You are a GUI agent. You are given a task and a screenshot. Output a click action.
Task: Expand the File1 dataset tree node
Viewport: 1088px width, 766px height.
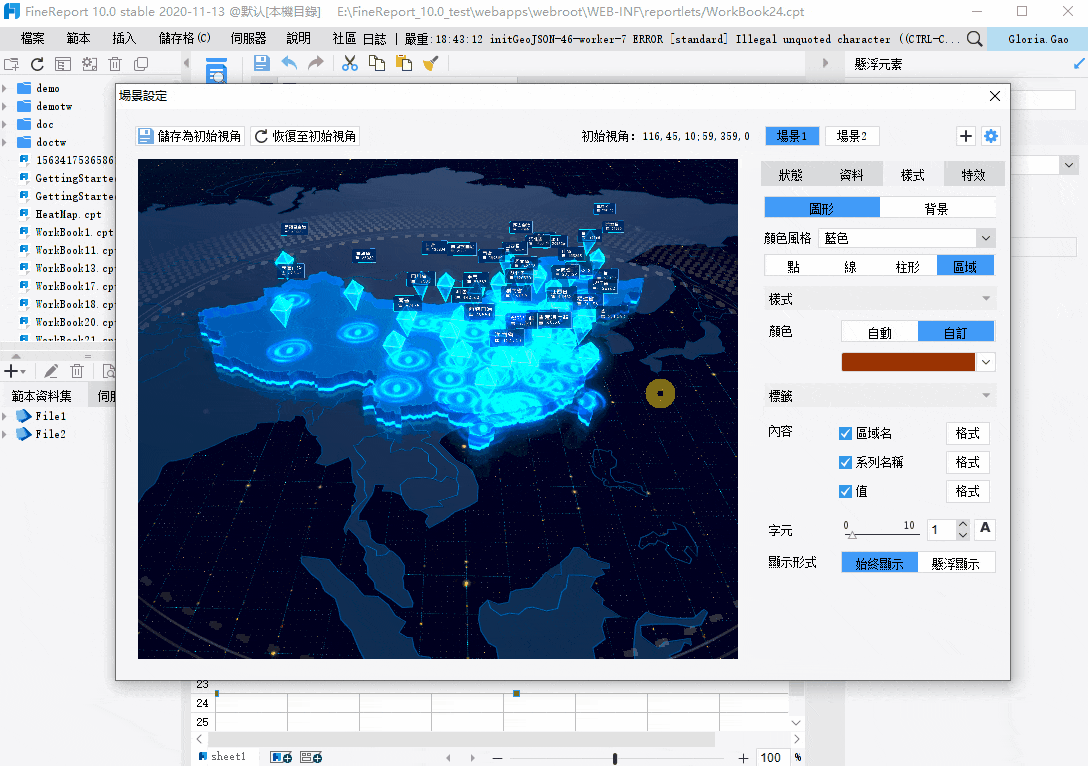coord(6,416)
